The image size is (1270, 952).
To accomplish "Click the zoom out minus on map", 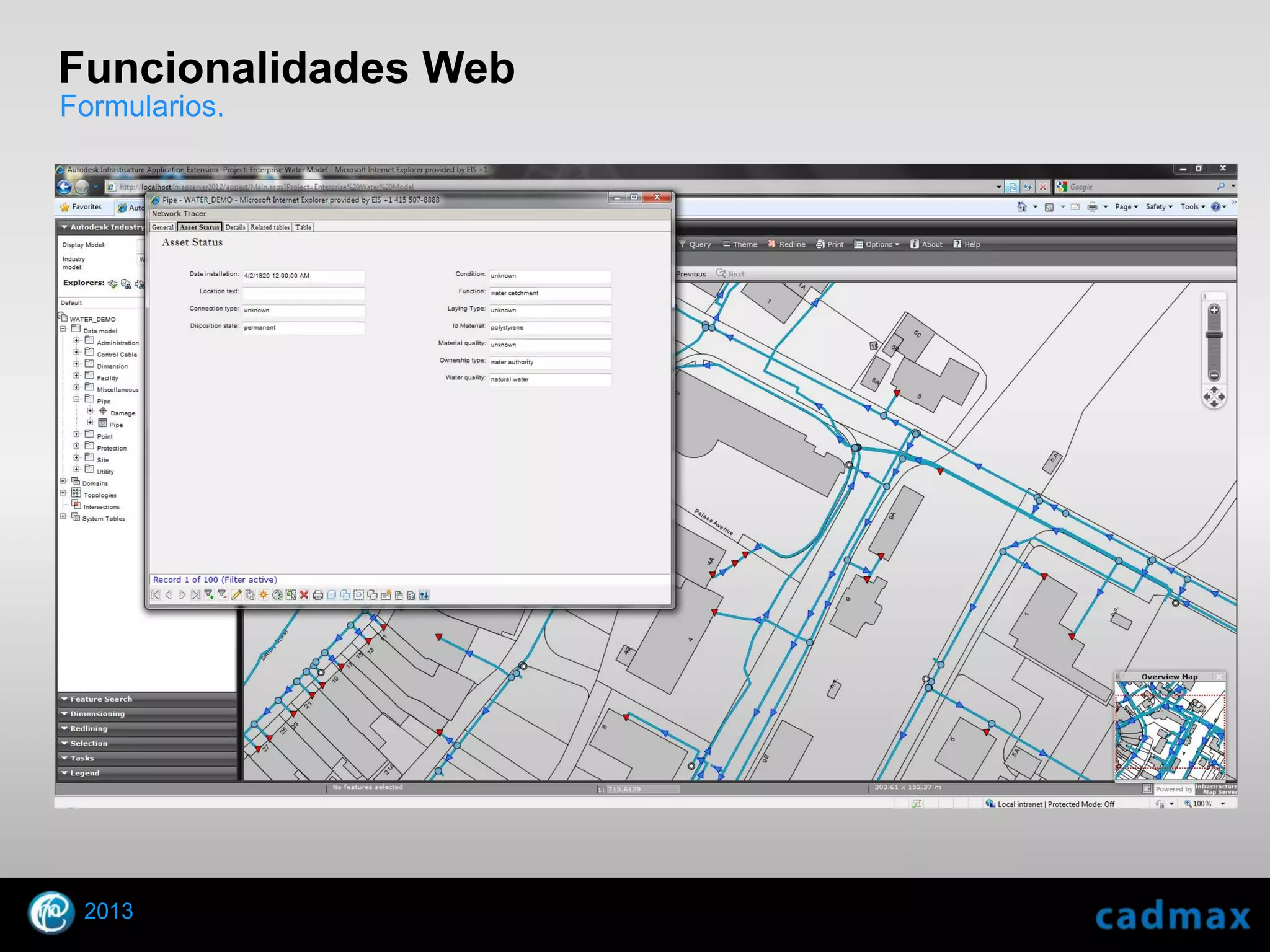I will (1214, 376).
